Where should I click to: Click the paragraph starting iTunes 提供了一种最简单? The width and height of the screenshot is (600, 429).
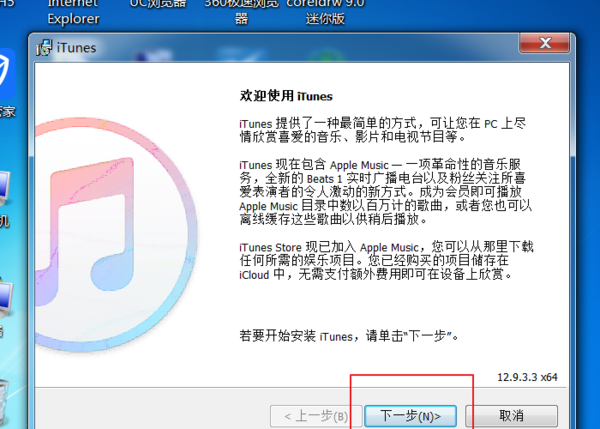coord(383,130)
